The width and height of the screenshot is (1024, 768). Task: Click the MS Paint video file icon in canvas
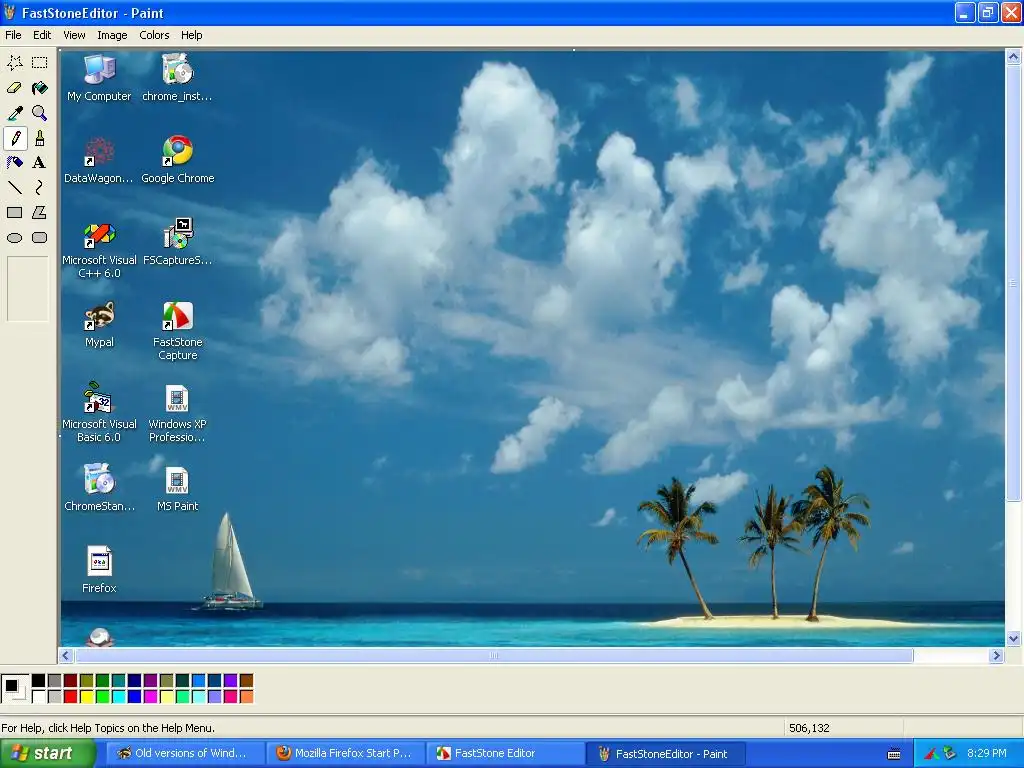pyautogui.click(x=177, y=488)
